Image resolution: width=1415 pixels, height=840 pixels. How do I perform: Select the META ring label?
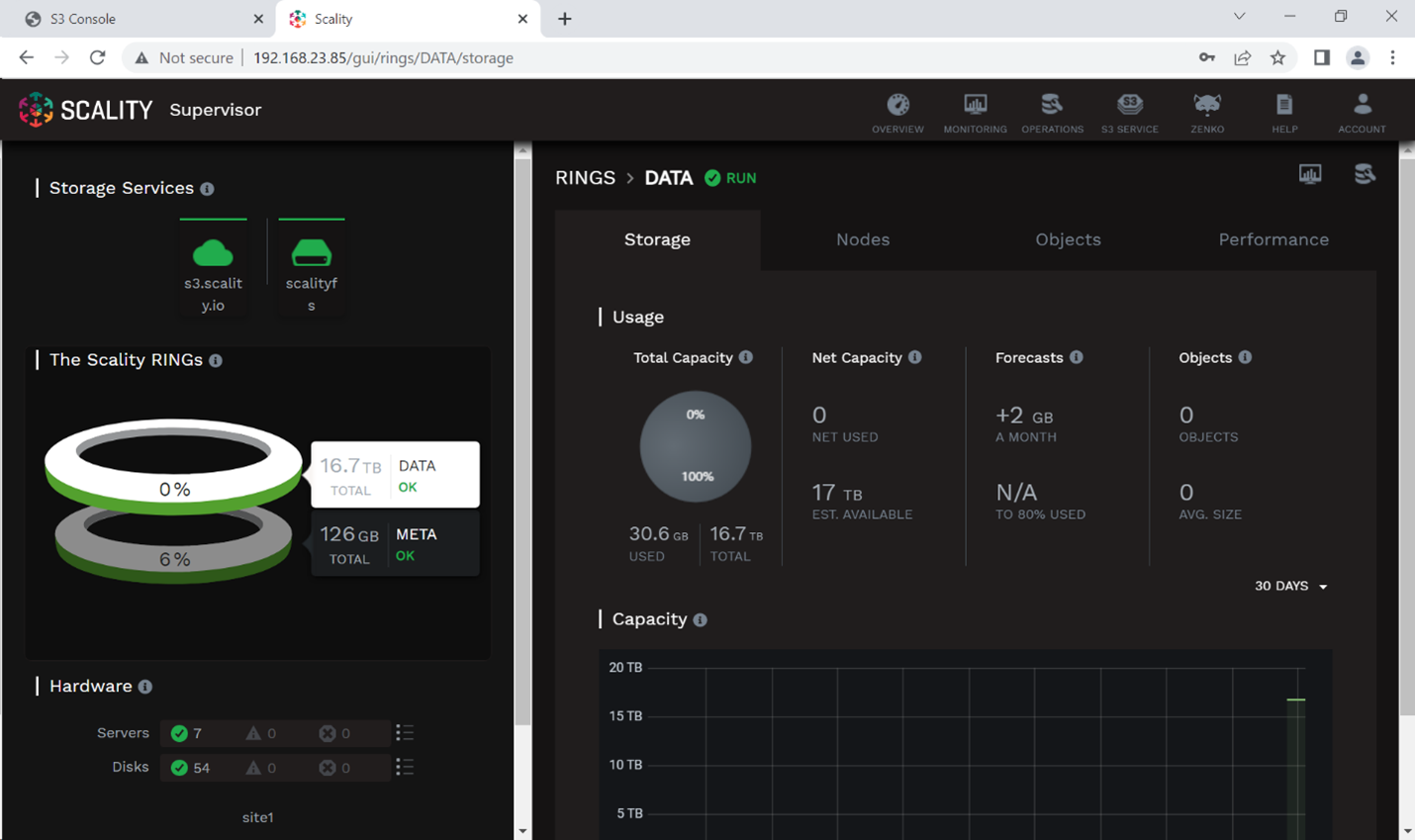click(x=416, y=534)
